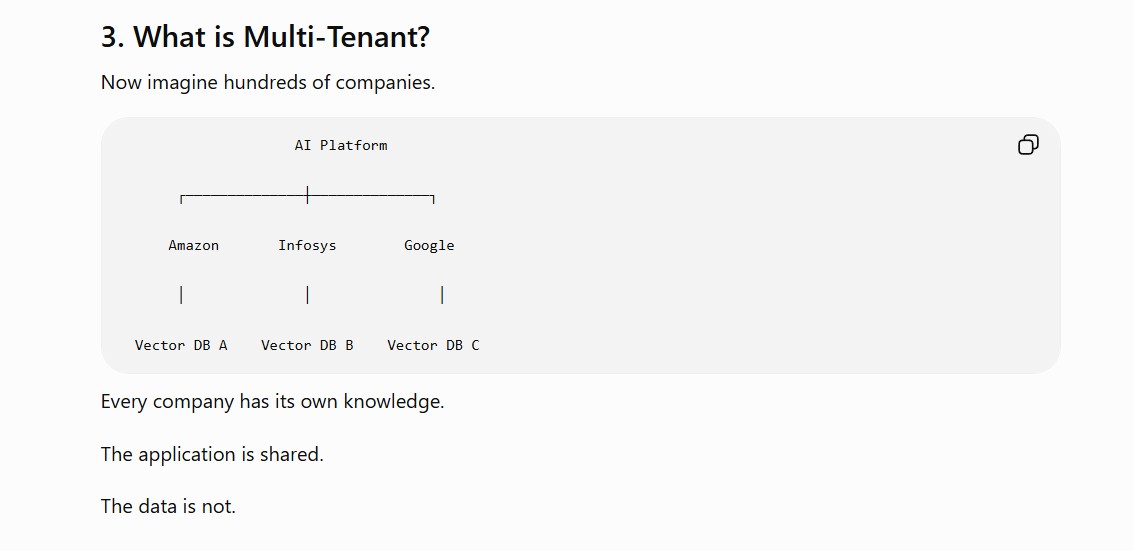1134x551 pixels.
Task: Click 'Now imagine hundreds of companies' sentence
Action: point(268,82)
